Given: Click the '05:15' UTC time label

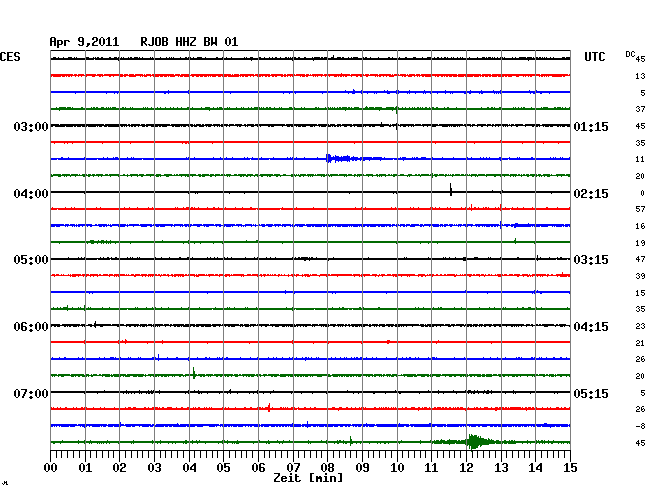Looking at the screenshot, I should pyautogui.click(x=591, y=393).
